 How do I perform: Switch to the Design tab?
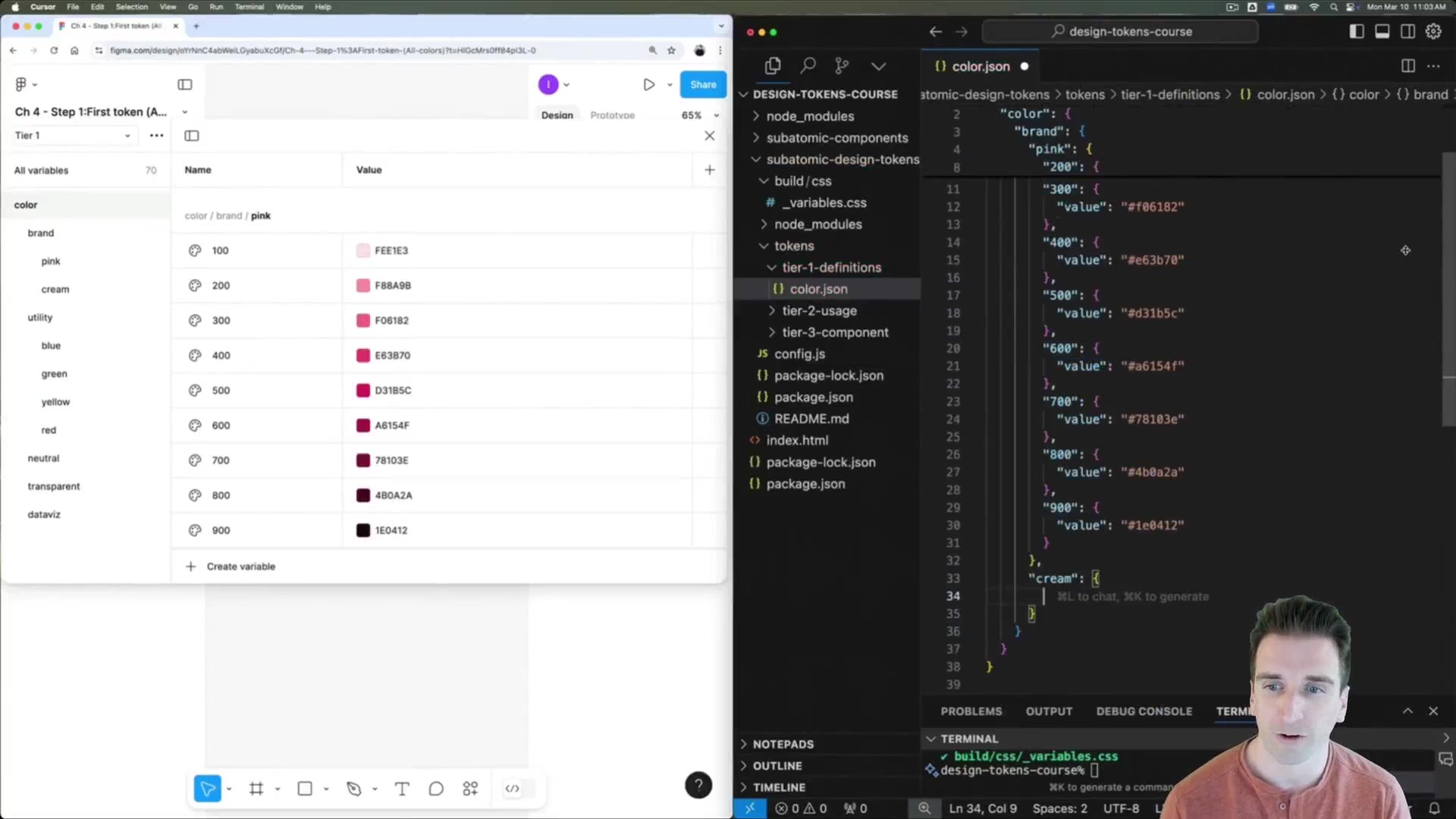pos(557,115)
